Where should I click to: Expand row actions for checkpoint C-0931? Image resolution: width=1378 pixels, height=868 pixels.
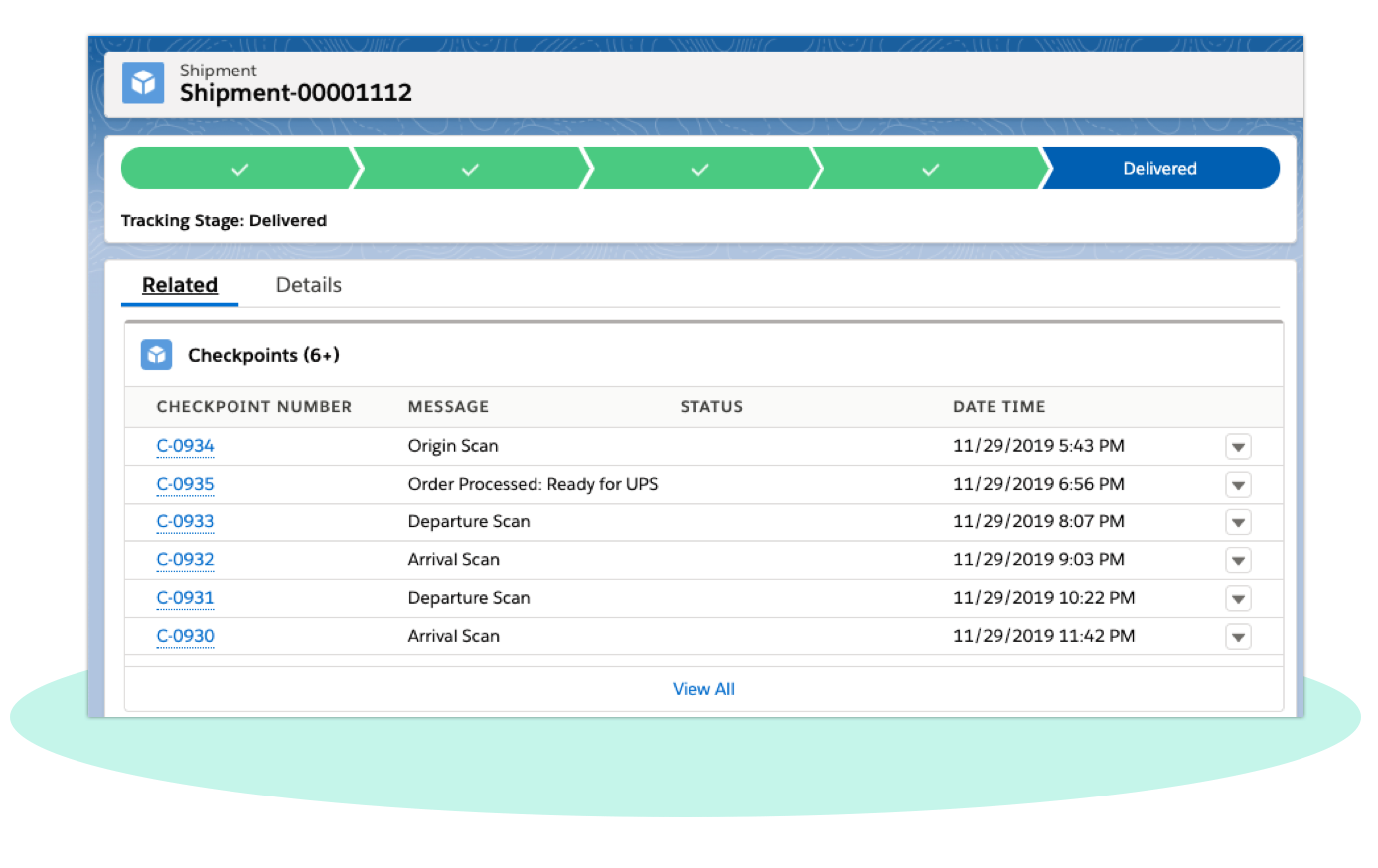point(1238,598)
